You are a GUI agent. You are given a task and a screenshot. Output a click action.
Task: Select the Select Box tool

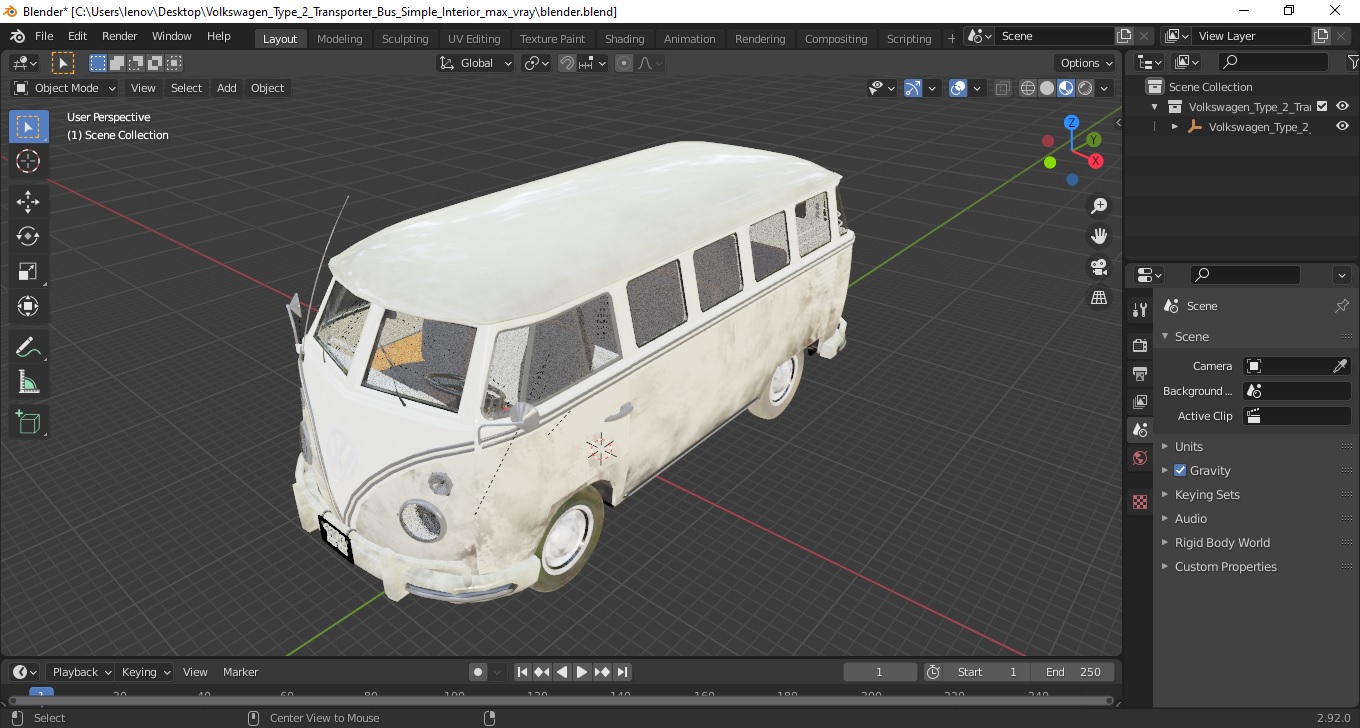point(28,127)
